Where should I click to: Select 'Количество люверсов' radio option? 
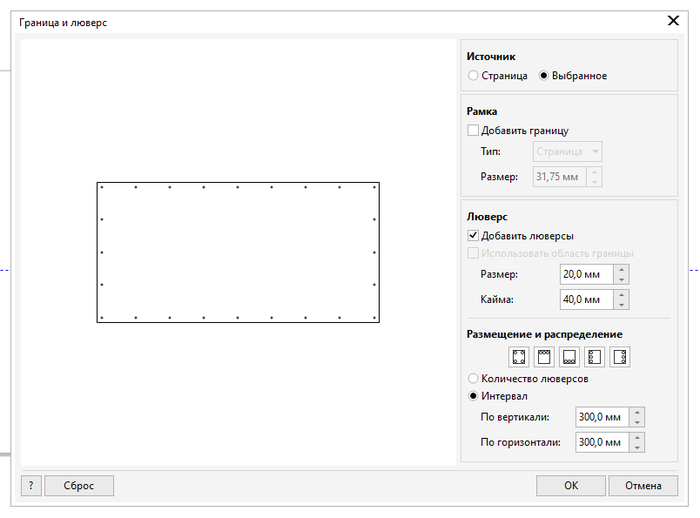click(x=474, y=379)
